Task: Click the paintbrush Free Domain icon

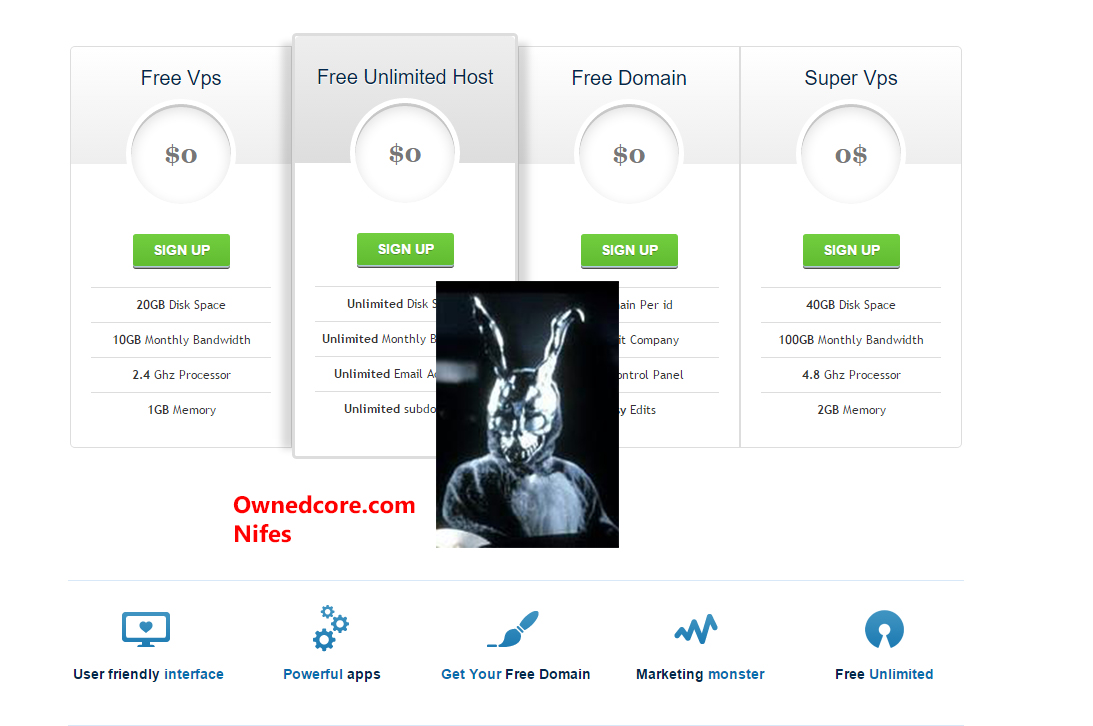Action: (513, 629)
